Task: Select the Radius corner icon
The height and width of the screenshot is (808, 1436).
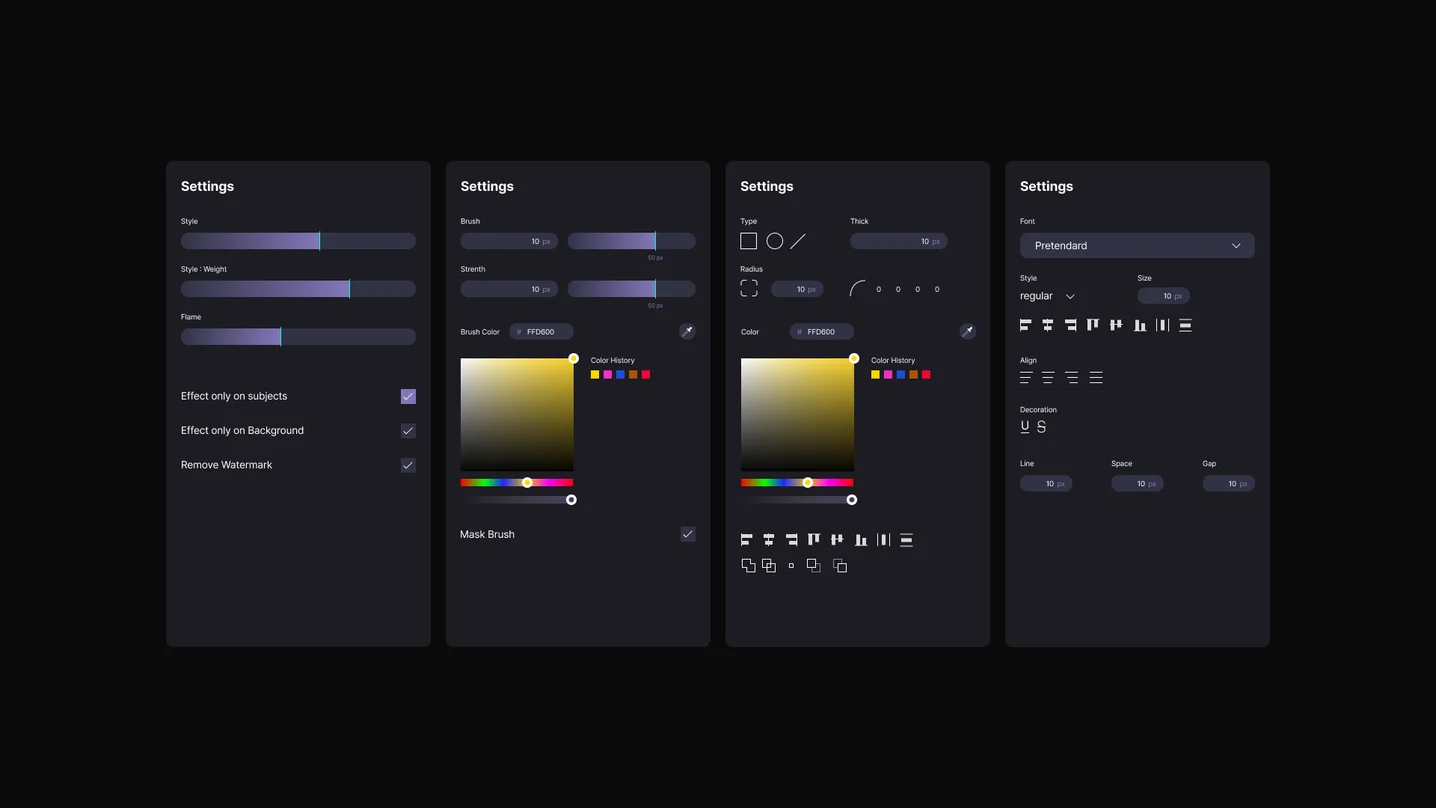Action: click(748, 287)
